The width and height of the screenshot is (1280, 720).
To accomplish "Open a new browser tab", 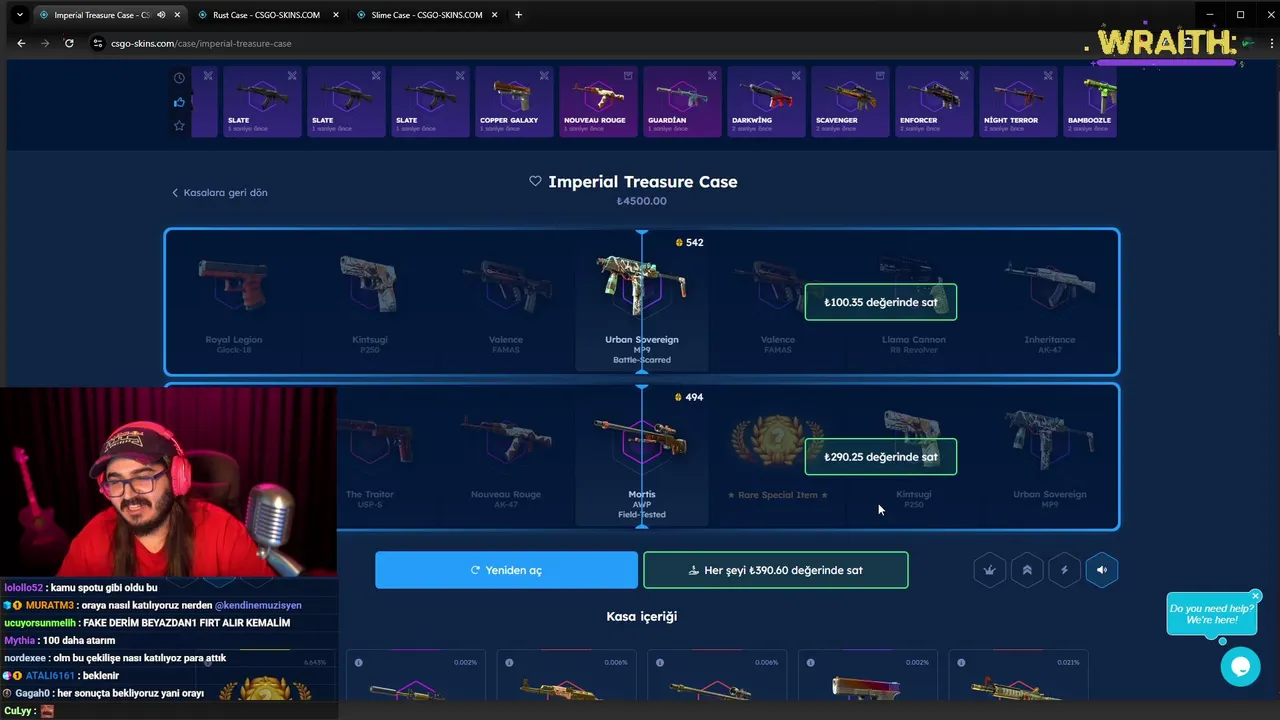I will tap(518, 15).
